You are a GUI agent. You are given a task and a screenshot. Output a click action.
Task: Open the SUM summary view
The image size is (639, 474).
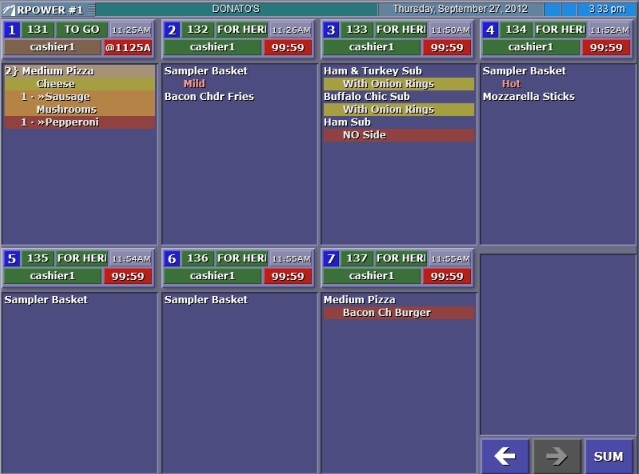(x=608, y=456)
